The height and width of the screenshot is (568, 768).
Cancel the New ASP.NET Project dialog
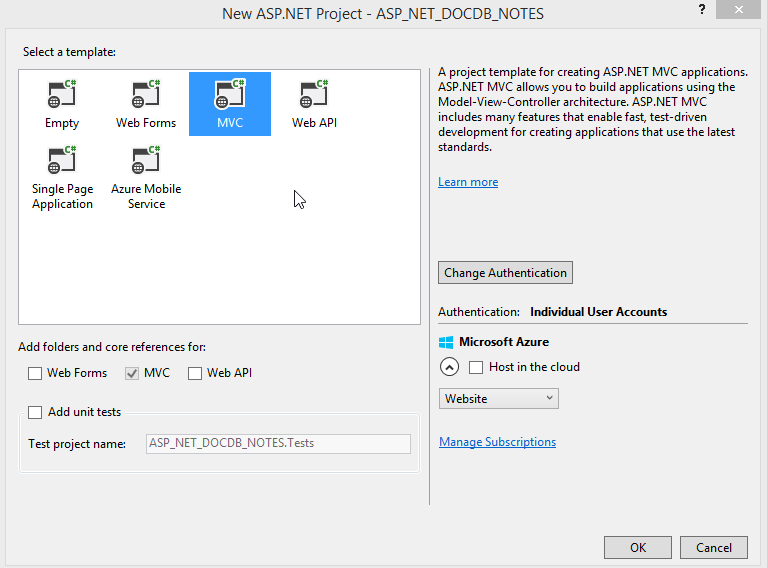click(x=714, y=547)
